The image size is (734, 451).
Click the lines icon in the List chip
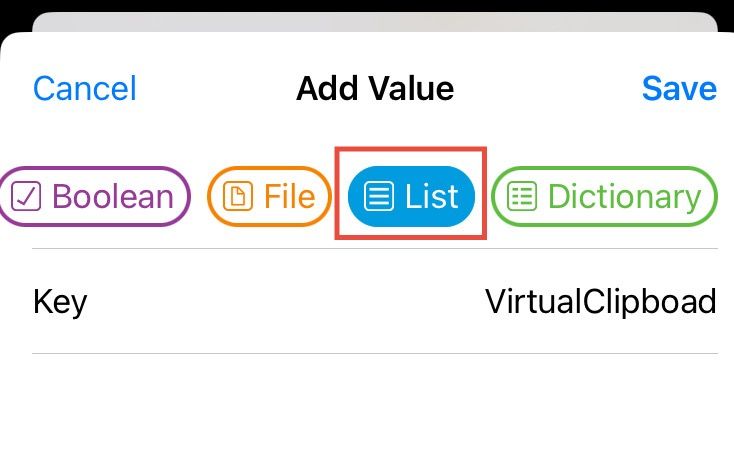(x=379, y=196)
